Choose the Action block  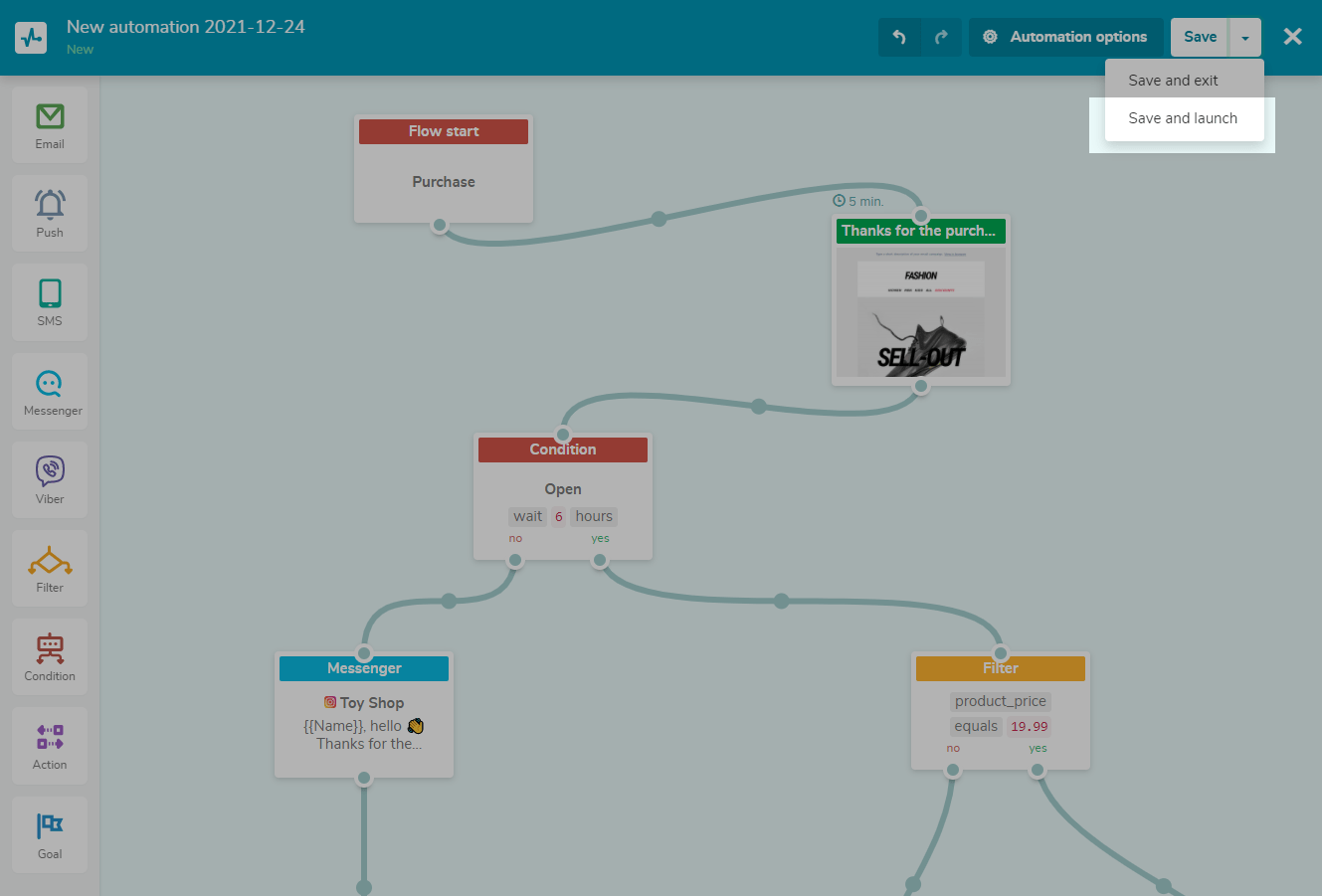pos(50,746)
